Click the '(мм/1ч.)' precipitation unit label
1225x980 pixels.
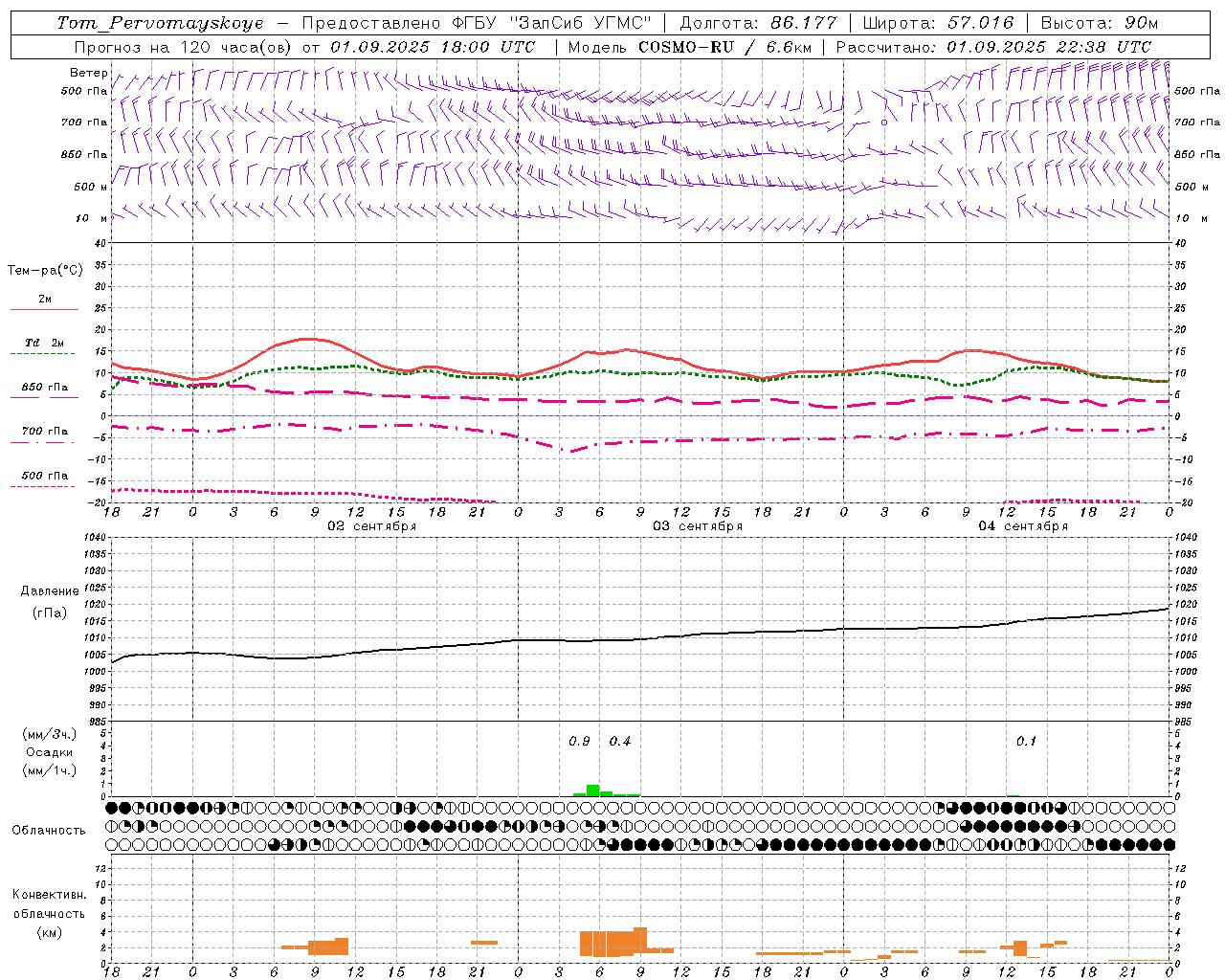[x=50, y=770]
